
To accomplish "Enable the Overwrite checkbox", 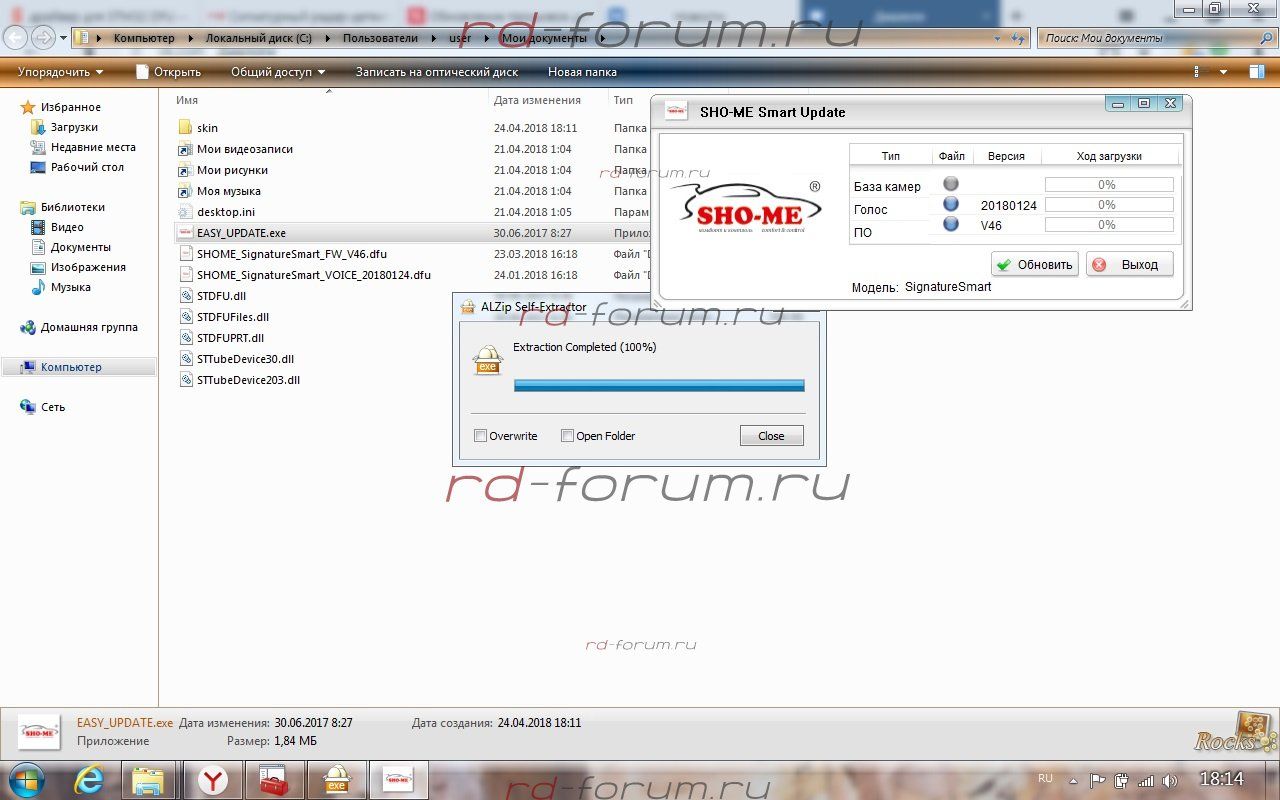I will 481,436.
